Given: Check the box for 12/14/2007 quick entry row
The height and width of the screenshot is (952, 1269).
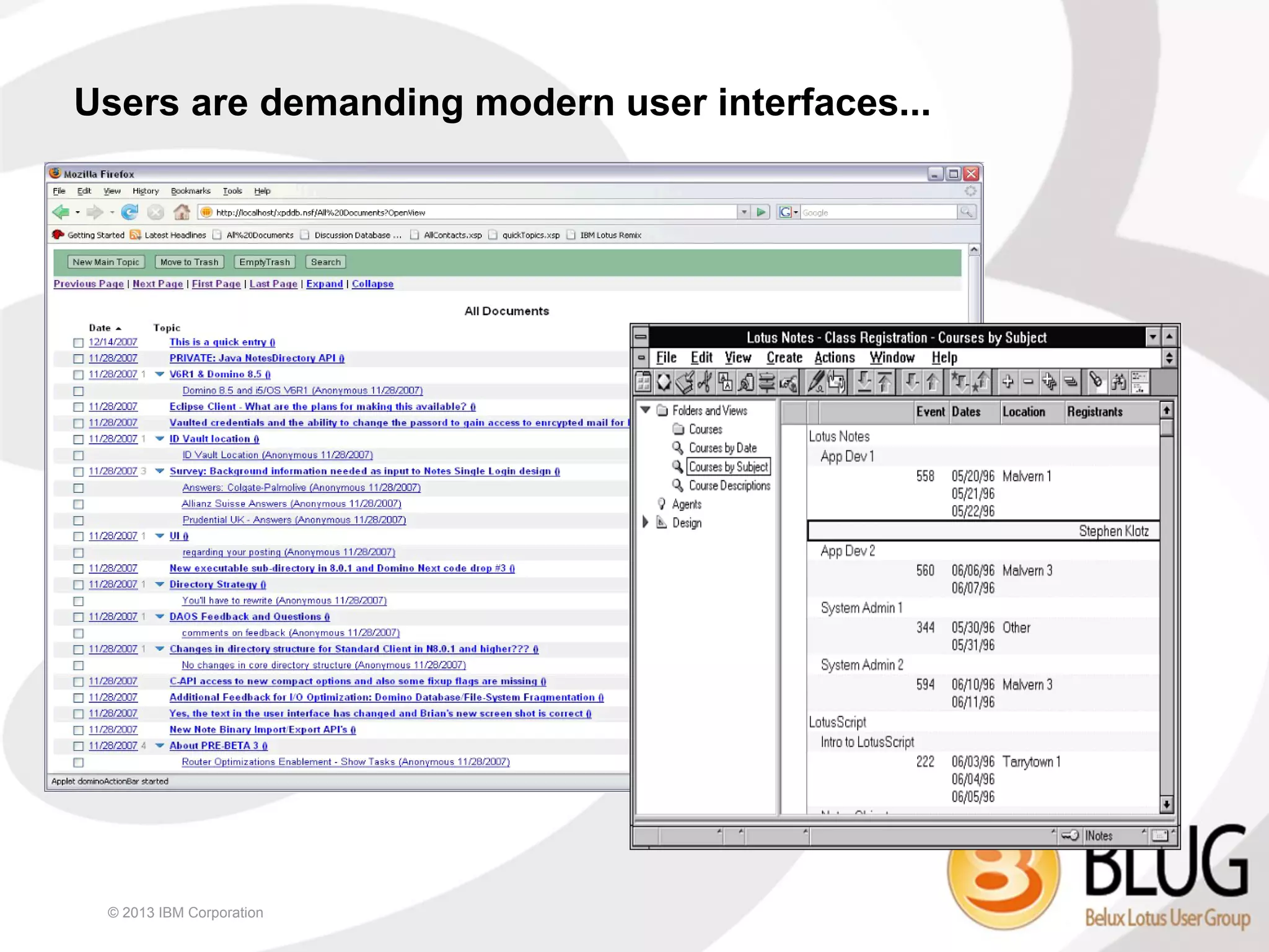Looking at the screenshot, I should point(78,343).
